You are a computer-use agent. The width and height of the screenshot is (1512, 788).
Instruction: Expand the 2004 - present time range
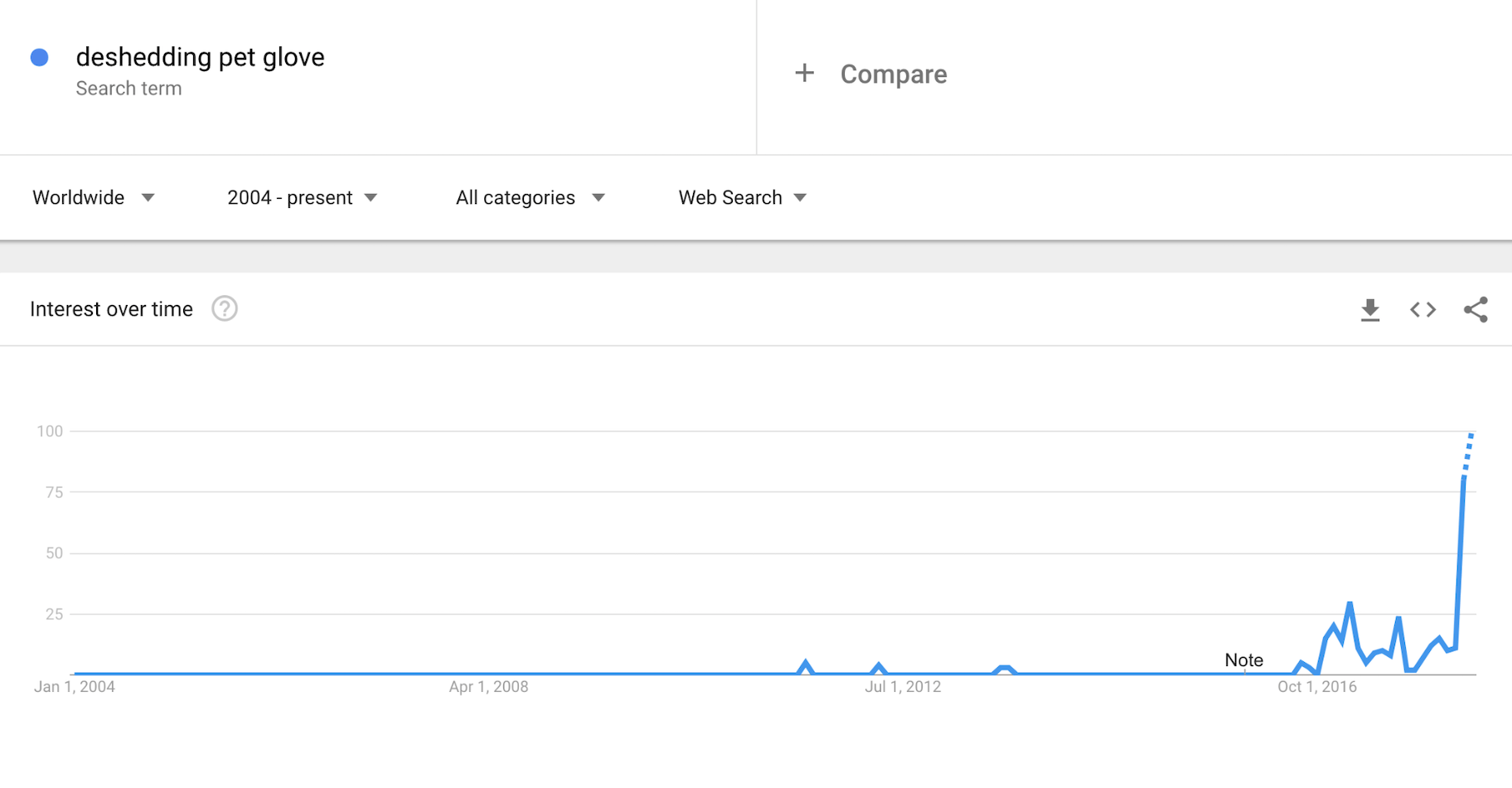tap(302, 197)
